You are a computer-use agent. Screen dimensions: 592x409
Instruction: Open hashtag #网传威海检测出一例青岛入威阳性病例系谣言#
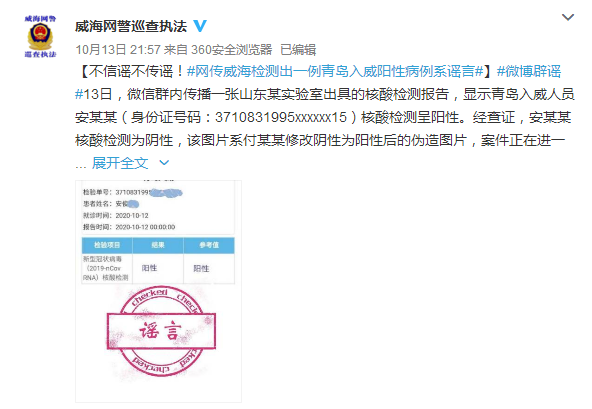point(335,71)
